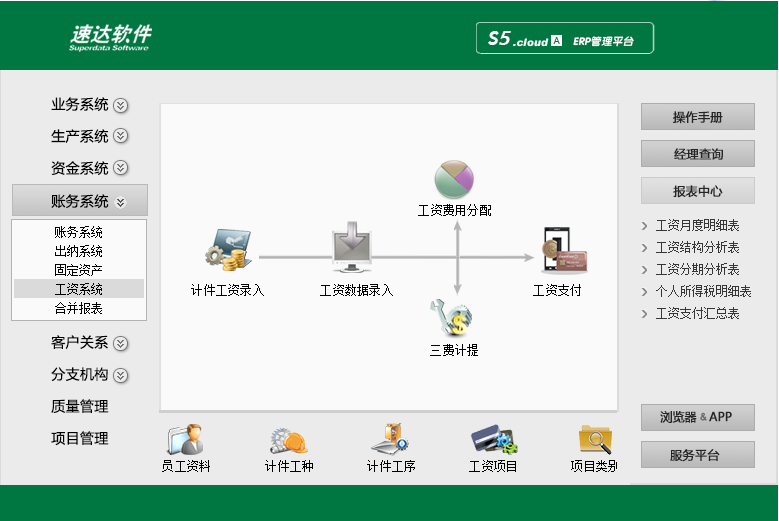Open the 工资分期分析表 report link

pyautogui.click(x=698, y=269)
